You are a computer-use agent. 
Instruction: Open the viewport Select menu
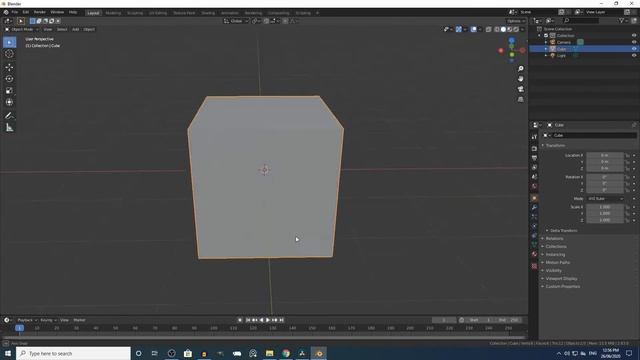(x=62, y=29)
